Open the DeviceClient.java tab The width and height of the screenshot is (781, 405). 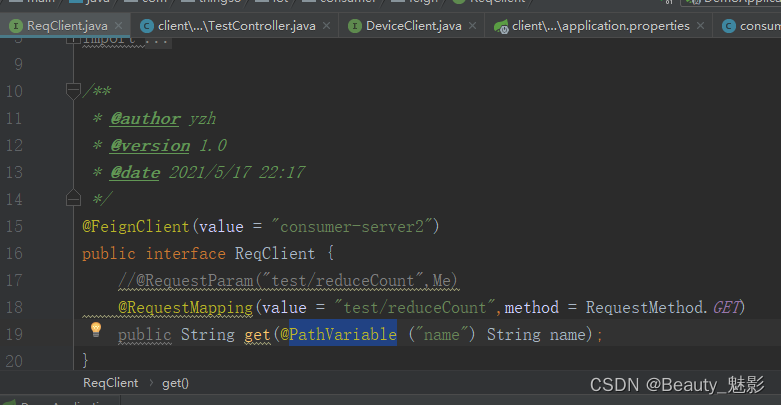point(413,26)
